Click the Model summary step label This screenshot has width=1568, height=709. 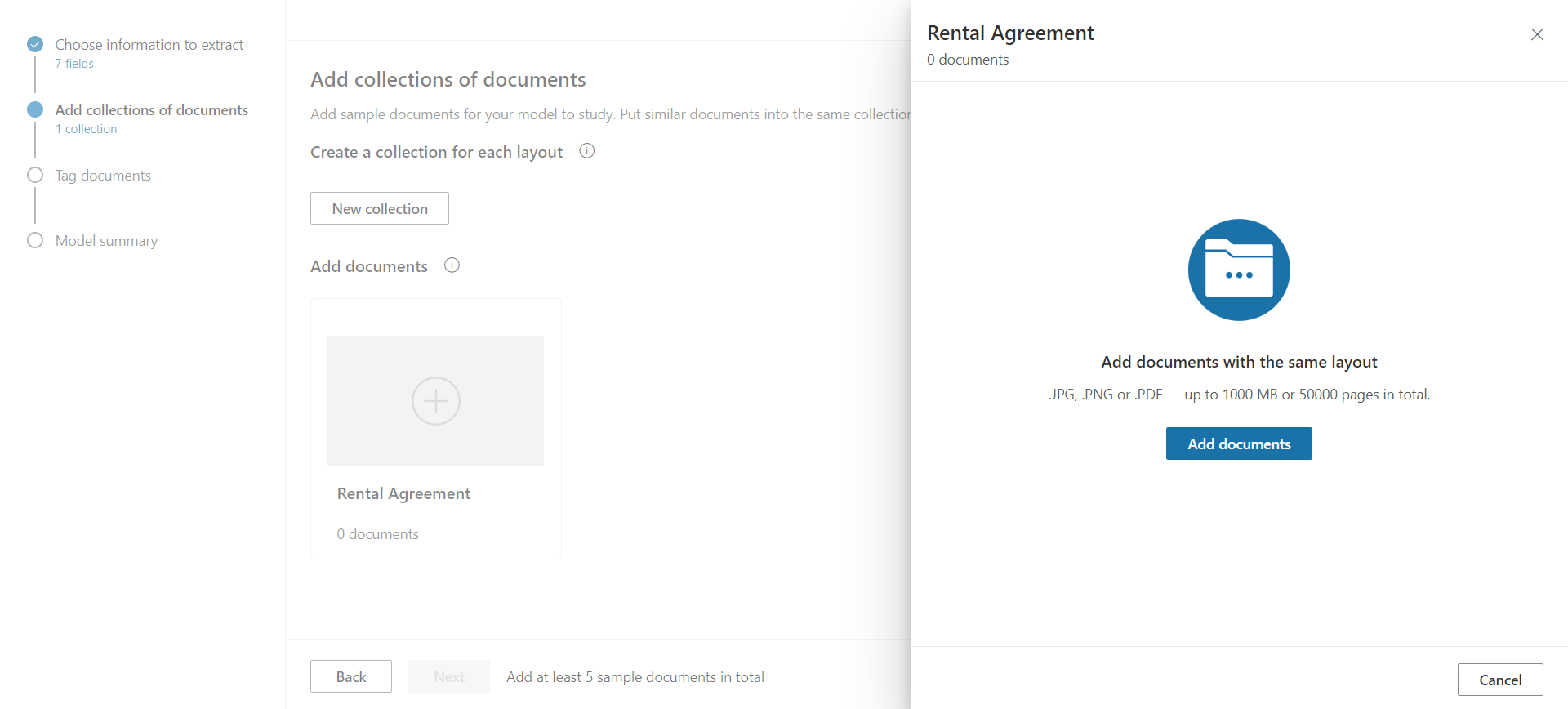coord(106,241)
